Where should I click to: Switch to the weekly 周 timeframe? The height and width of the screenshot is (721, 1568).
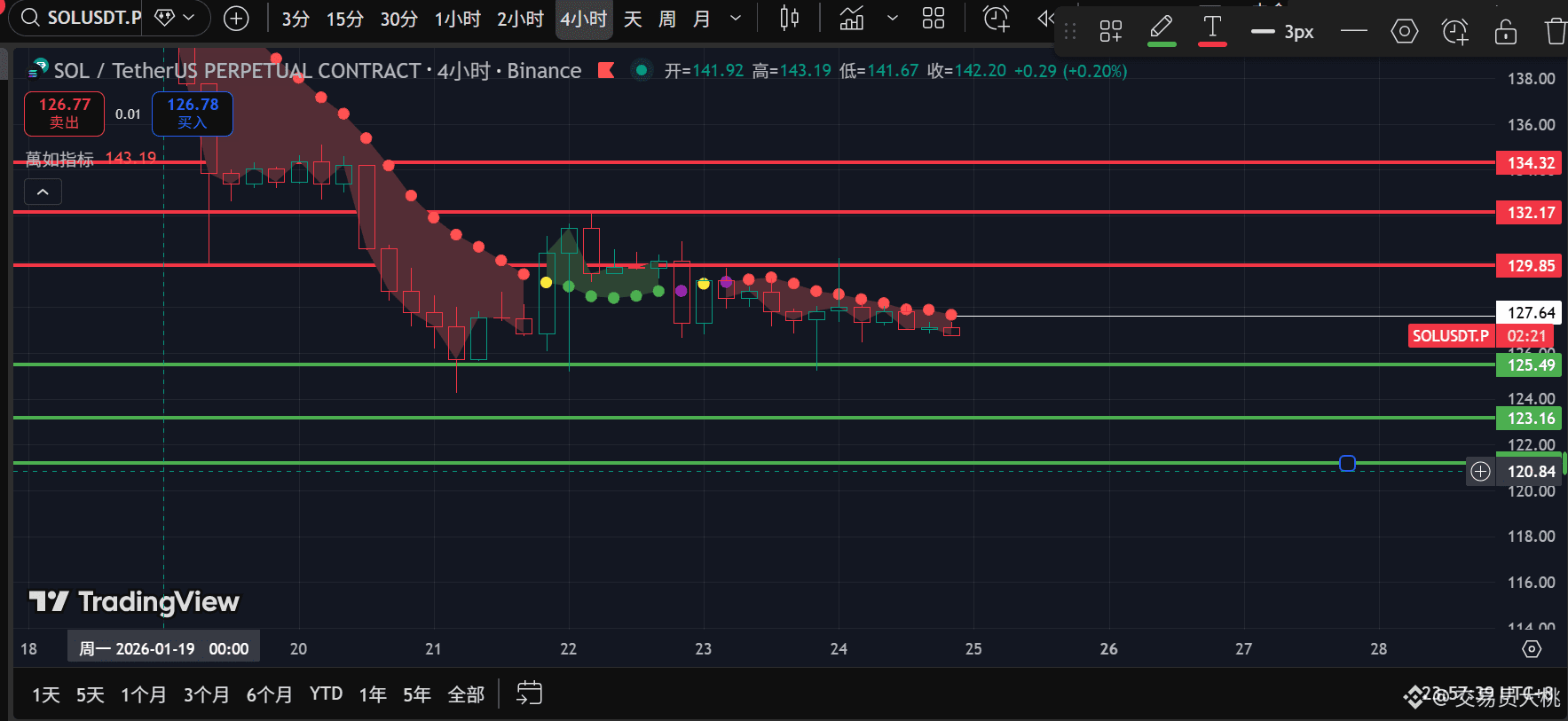667,19
